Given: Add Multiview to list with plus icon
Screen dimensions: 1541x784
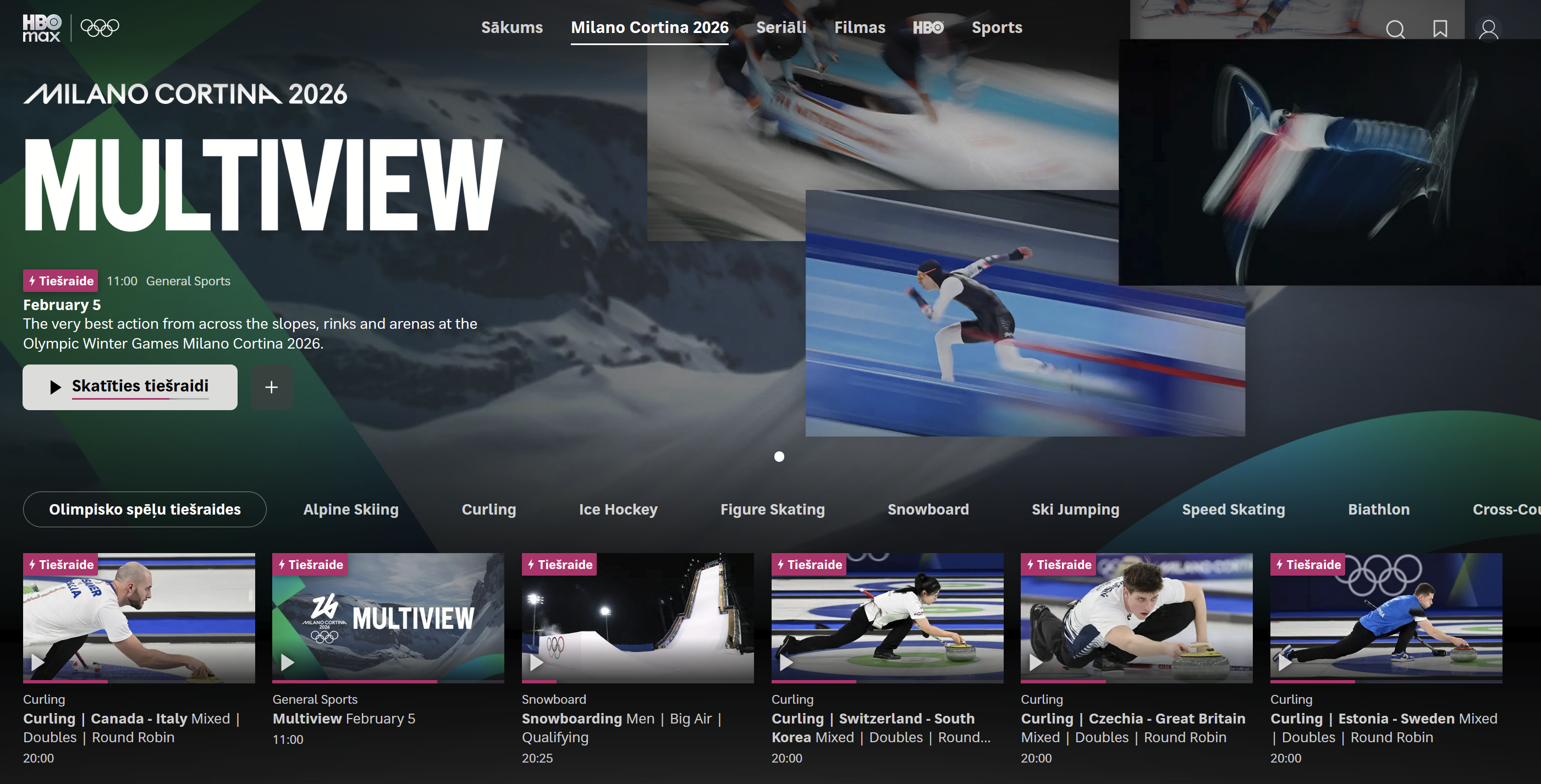Looking at the screenshot, I should coord(272,388).
